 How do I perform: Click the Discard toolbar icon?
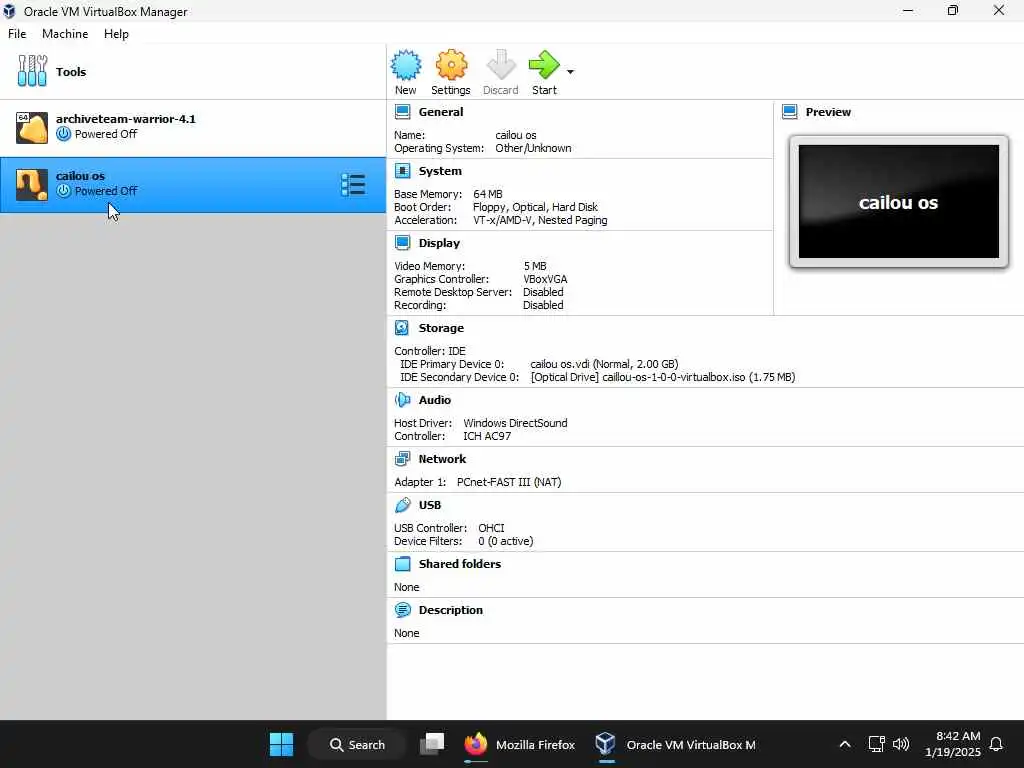click(501, 65)
